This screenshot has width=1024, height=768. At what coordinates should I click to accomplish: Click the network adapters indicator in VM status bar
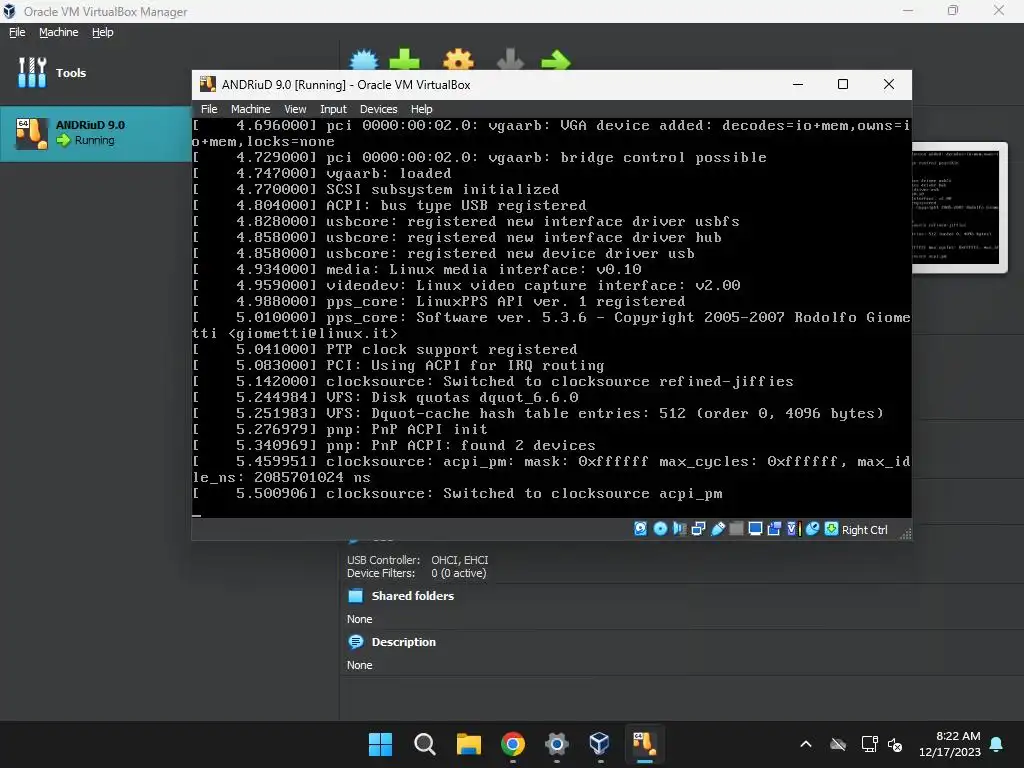pos(698,529)
